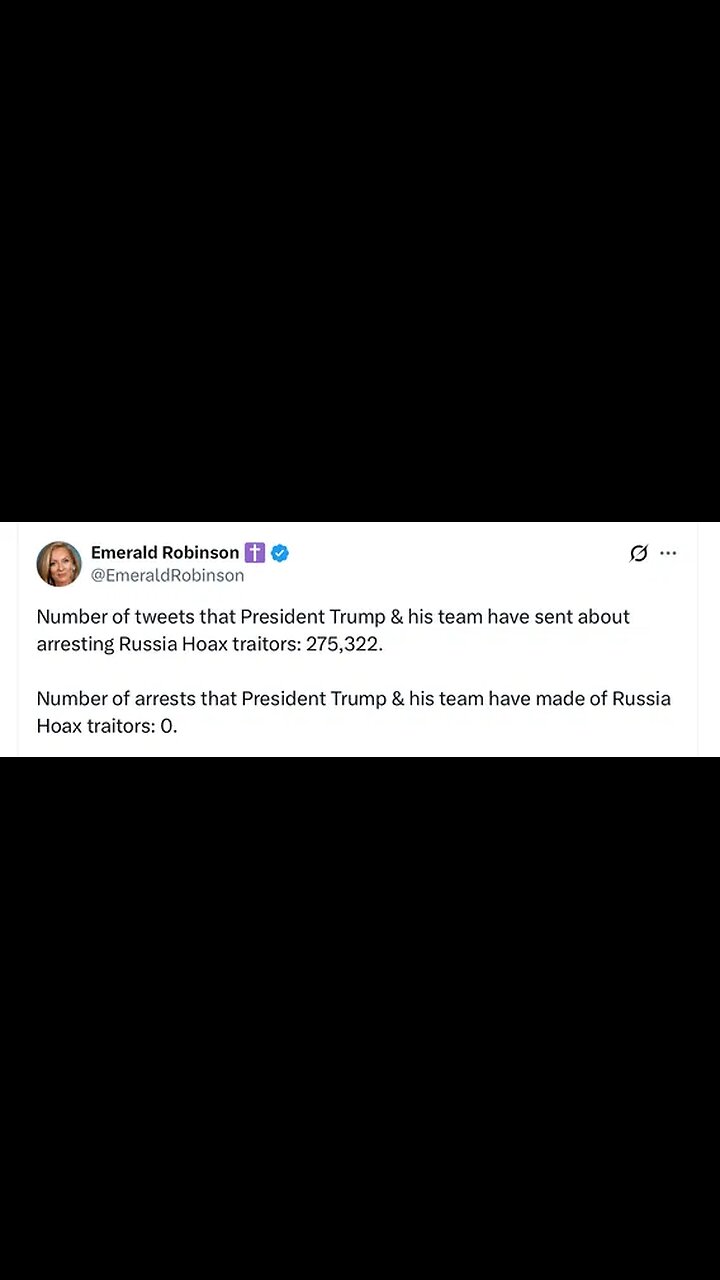Open the Grok explain icon on the tweet
Screen dimensions: 720x1280
pos(638,553)
